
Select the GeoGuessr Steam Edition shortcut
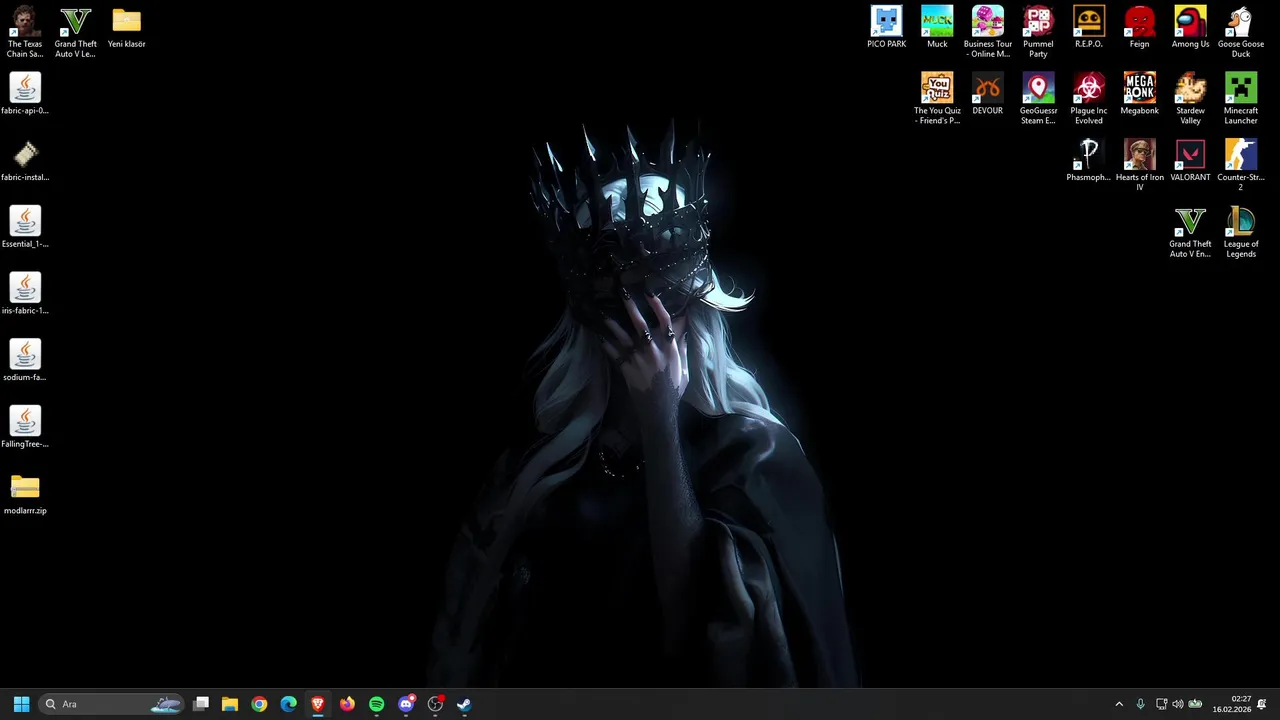click(x=1038, y=98)
